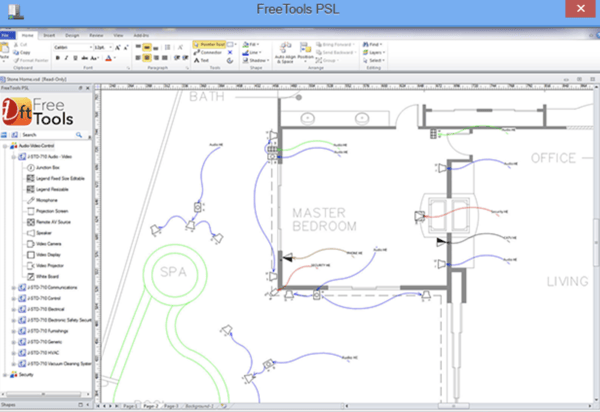Screen dimensions: 600x412
Task: Toggle Bold formatting
Action: tap(58, 58)
